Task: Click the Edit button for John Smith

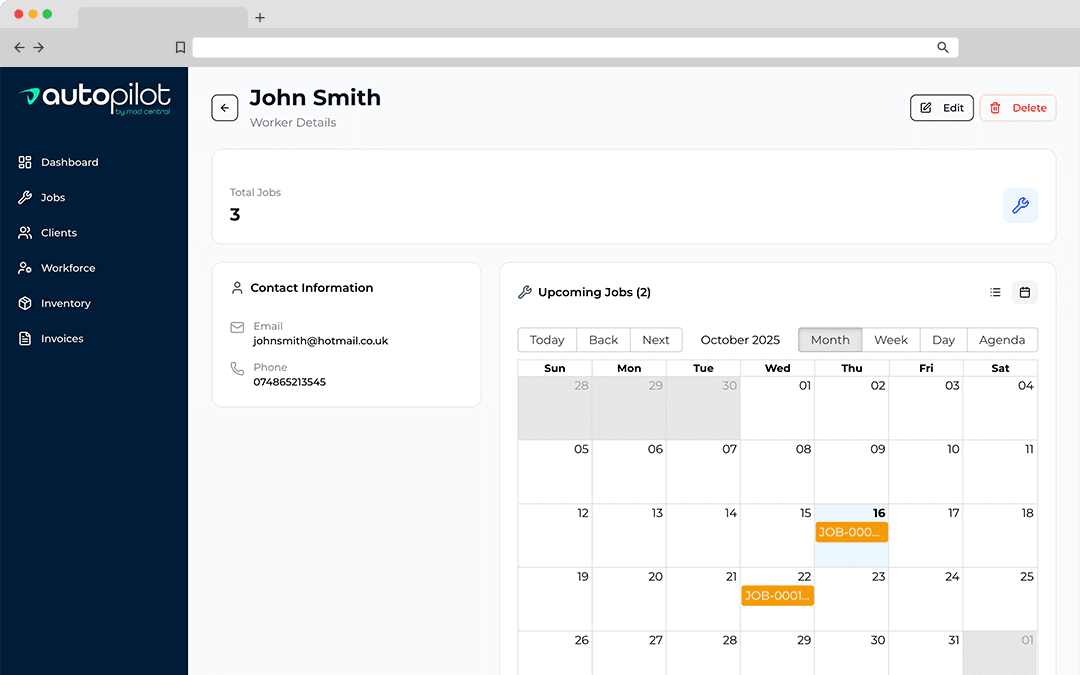Action: (x=941, y=107)
